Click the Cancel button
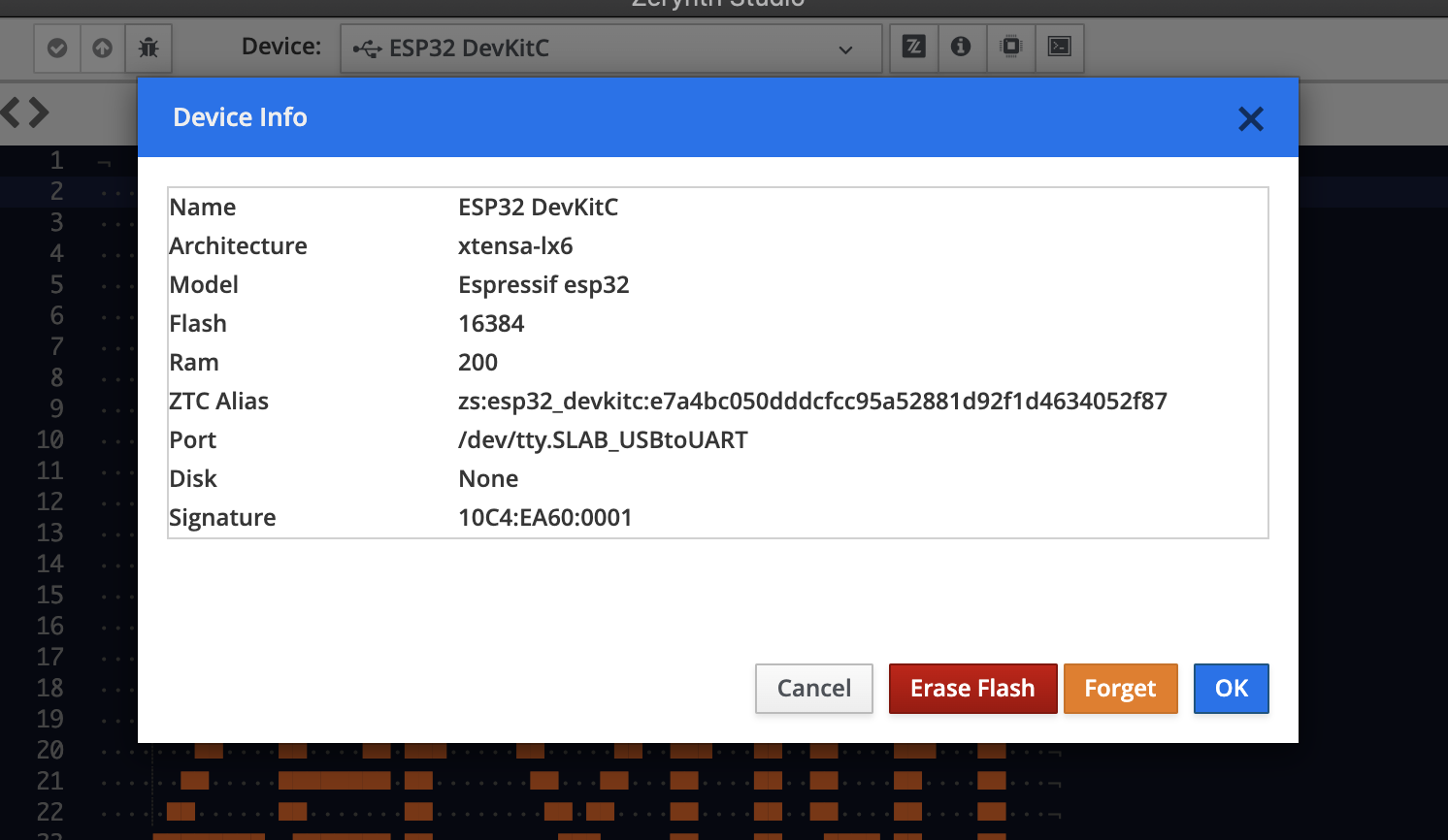This screenshot has height=840, width=1448. click(x=814, y=689)
